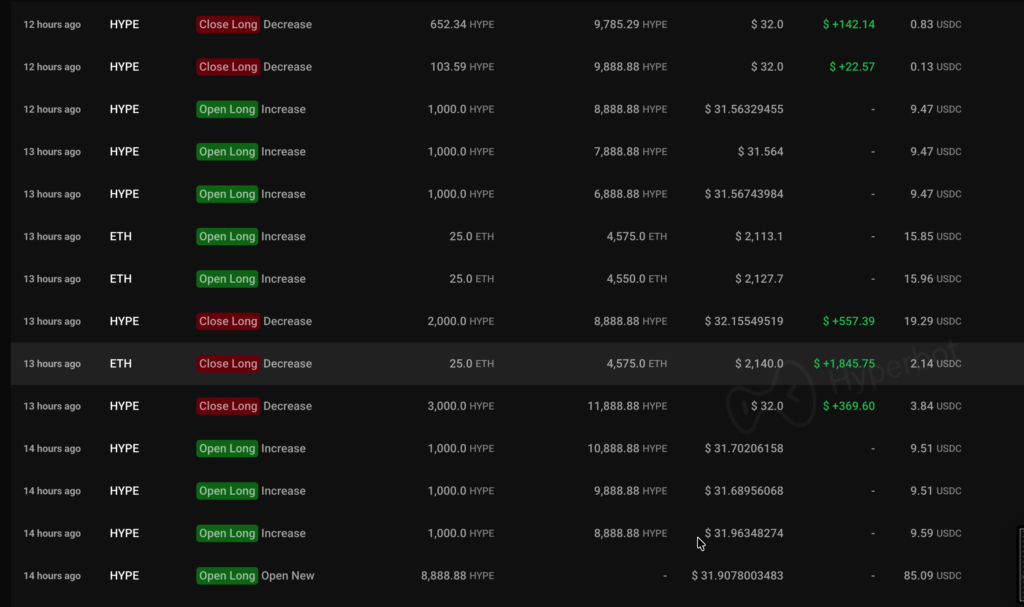Click the $31.96348274 price
The height and width of the screenshot is (607, 1024).
pos(744,534)
